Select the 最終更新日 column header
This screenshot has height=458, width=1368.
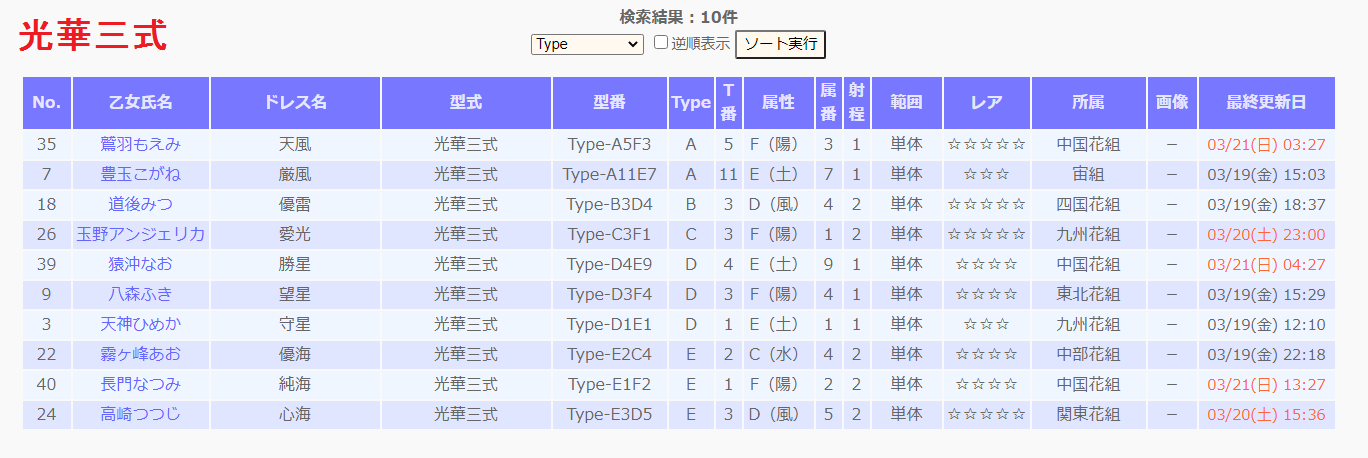1266,102
